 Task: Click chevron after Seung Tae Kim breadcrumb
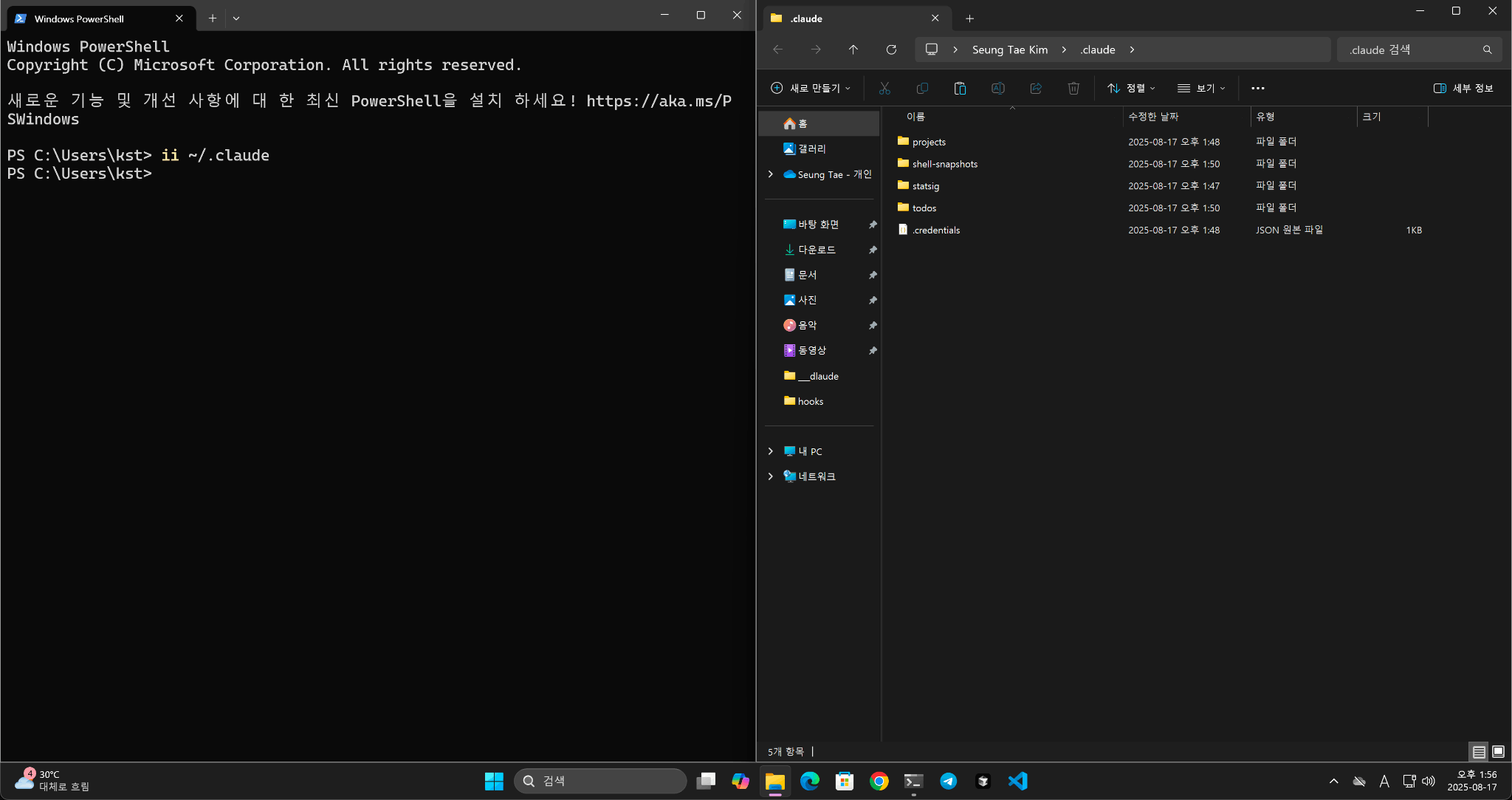click(1064, 49)
